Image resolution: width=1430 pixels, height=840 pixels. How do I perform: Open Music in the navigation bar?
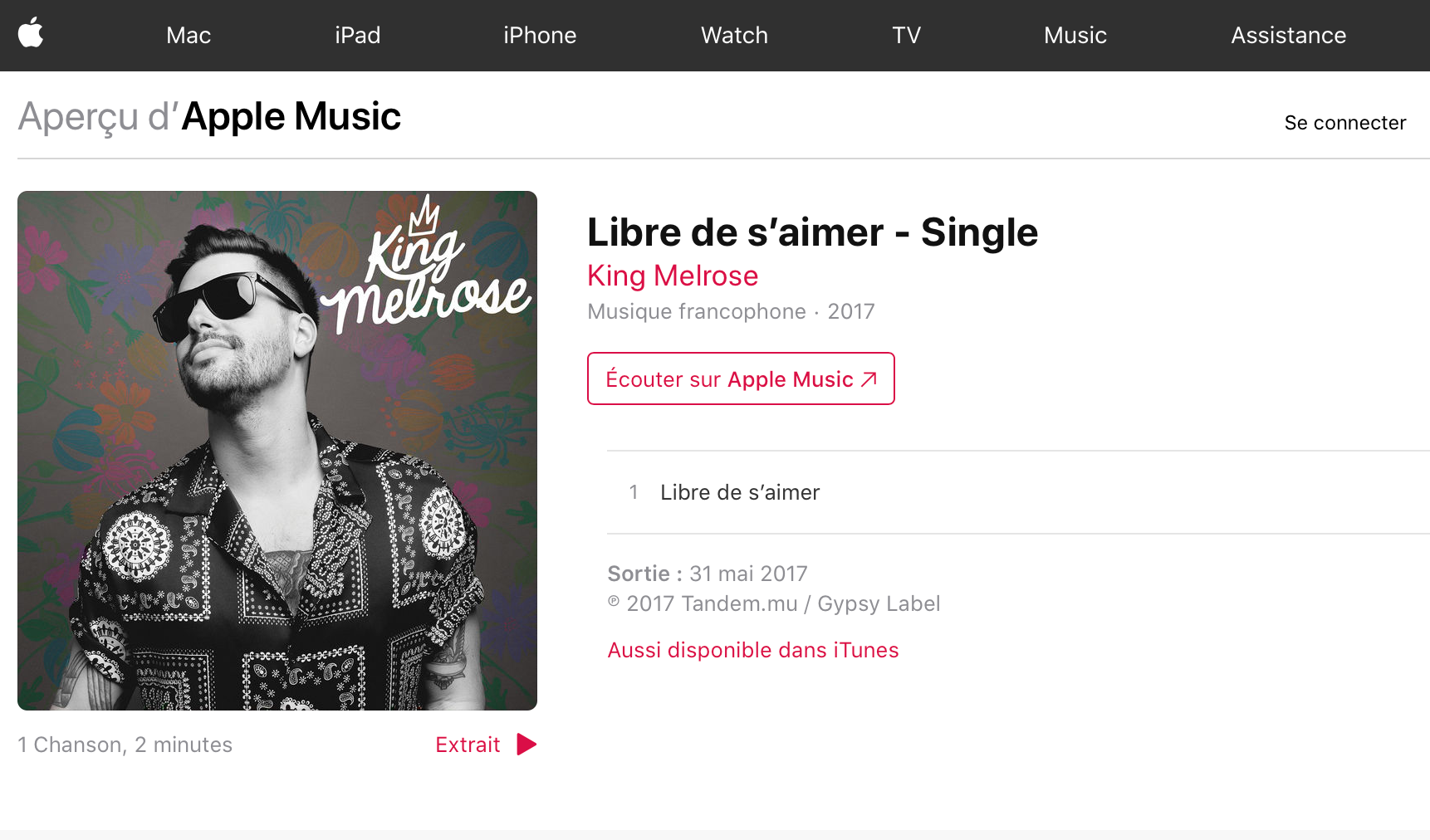(x=1075, y=35)
